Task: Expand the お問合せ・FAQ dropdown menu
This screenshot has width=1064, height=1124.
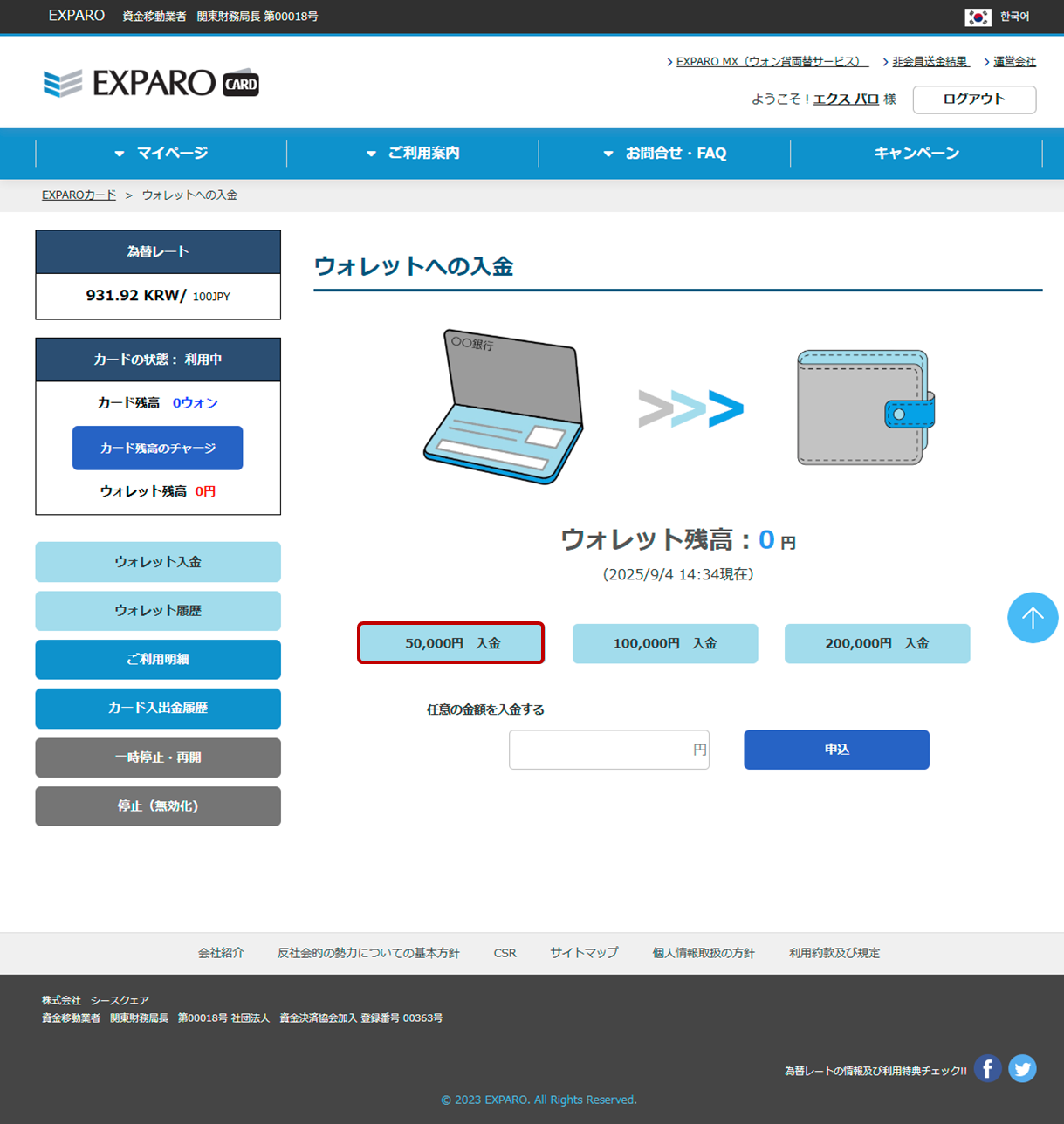Action: (x=665, y=154)
